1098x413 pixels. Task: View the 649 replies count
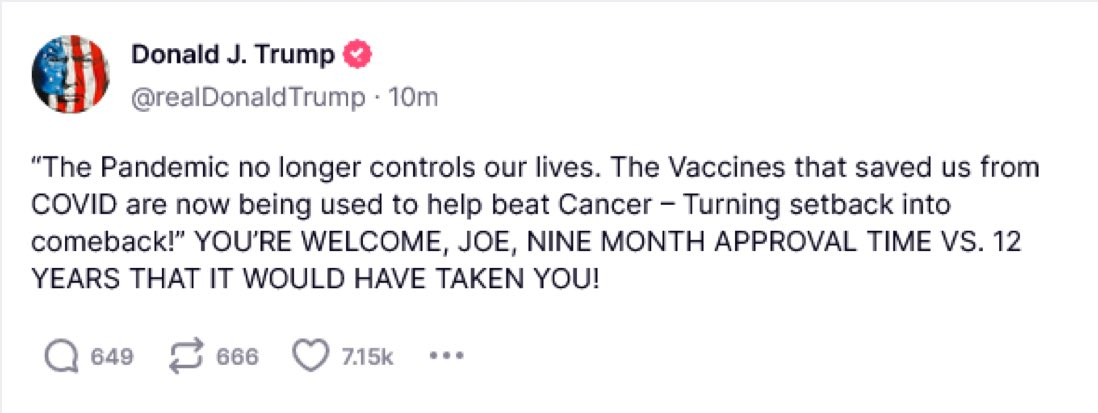(x=112, y=357)
